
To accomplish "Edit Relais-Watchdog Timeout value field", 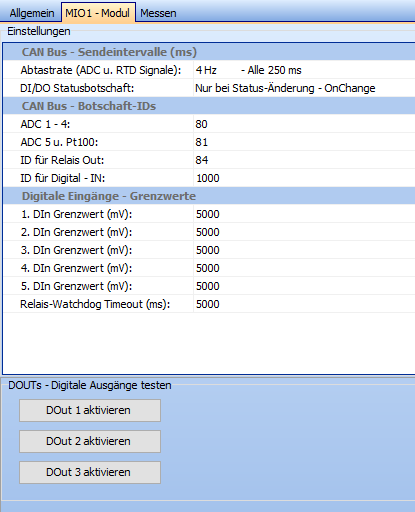I will 304,304.
